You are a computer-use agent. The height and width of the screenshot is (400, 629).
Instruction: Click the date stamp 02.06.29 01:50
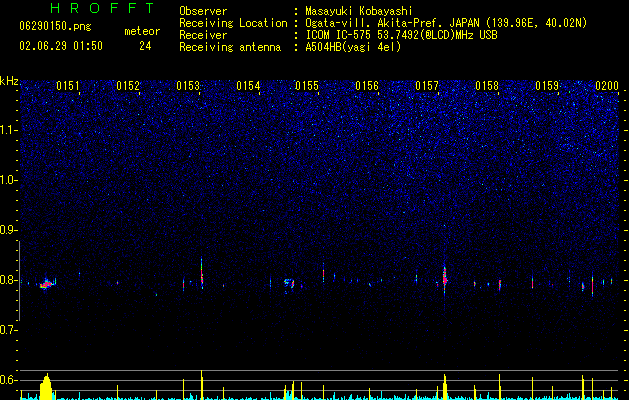pos(61,46)
